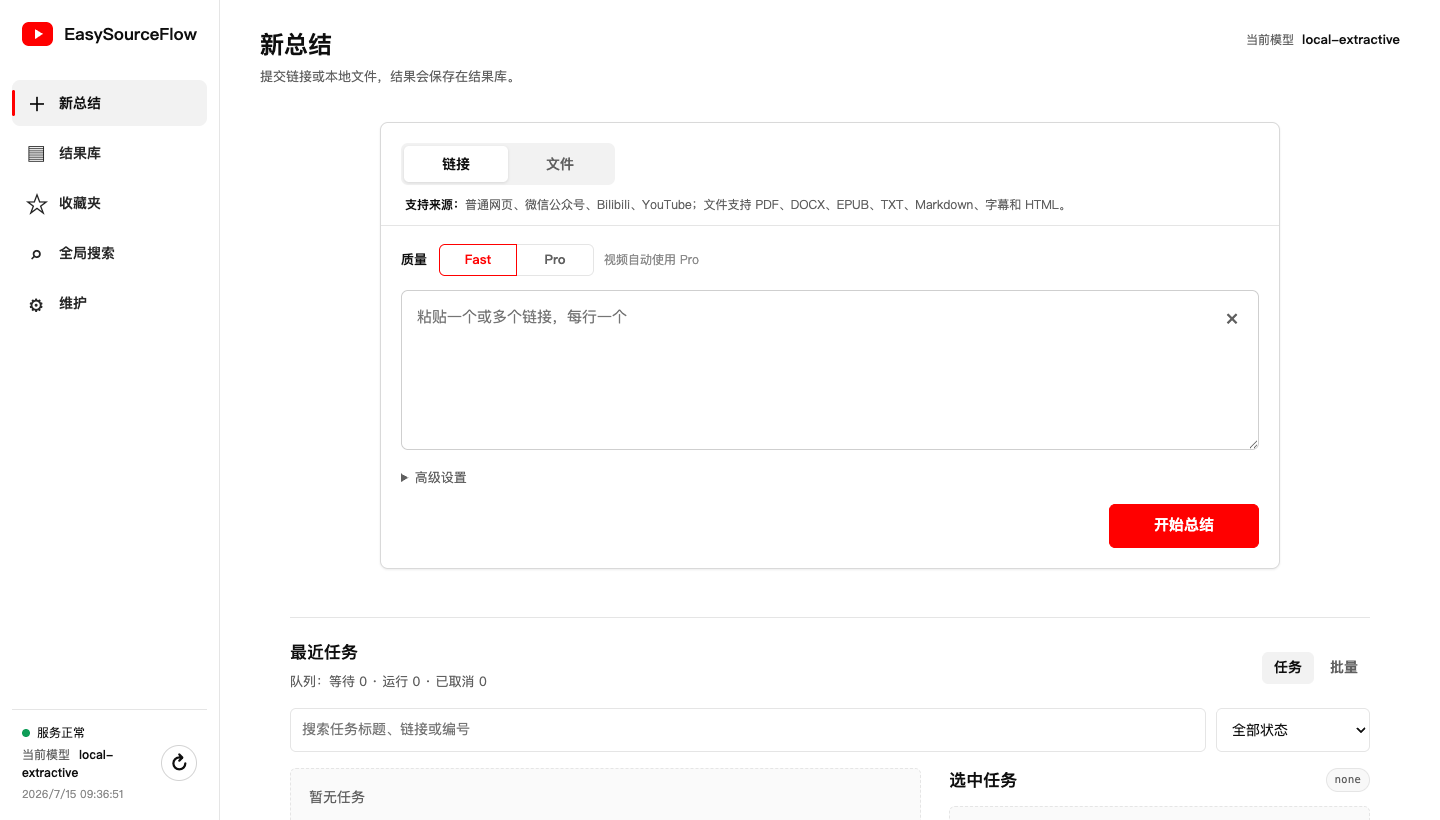Switch to the 文件 tab
1440x820 pixels.
pyautogui.click(x=560, y=164)
